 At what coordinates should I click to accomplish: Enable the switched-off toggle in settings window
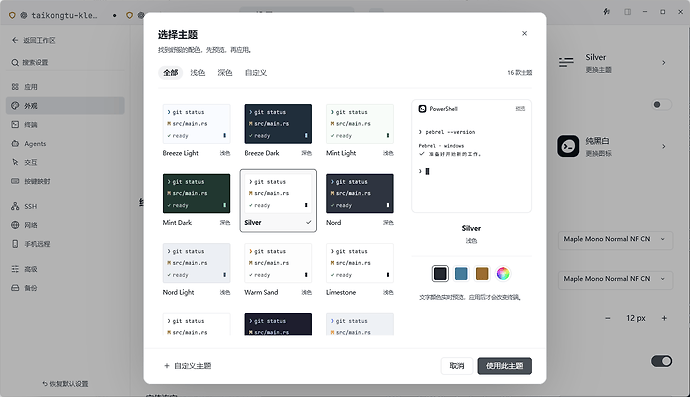(x=661, y=105)
